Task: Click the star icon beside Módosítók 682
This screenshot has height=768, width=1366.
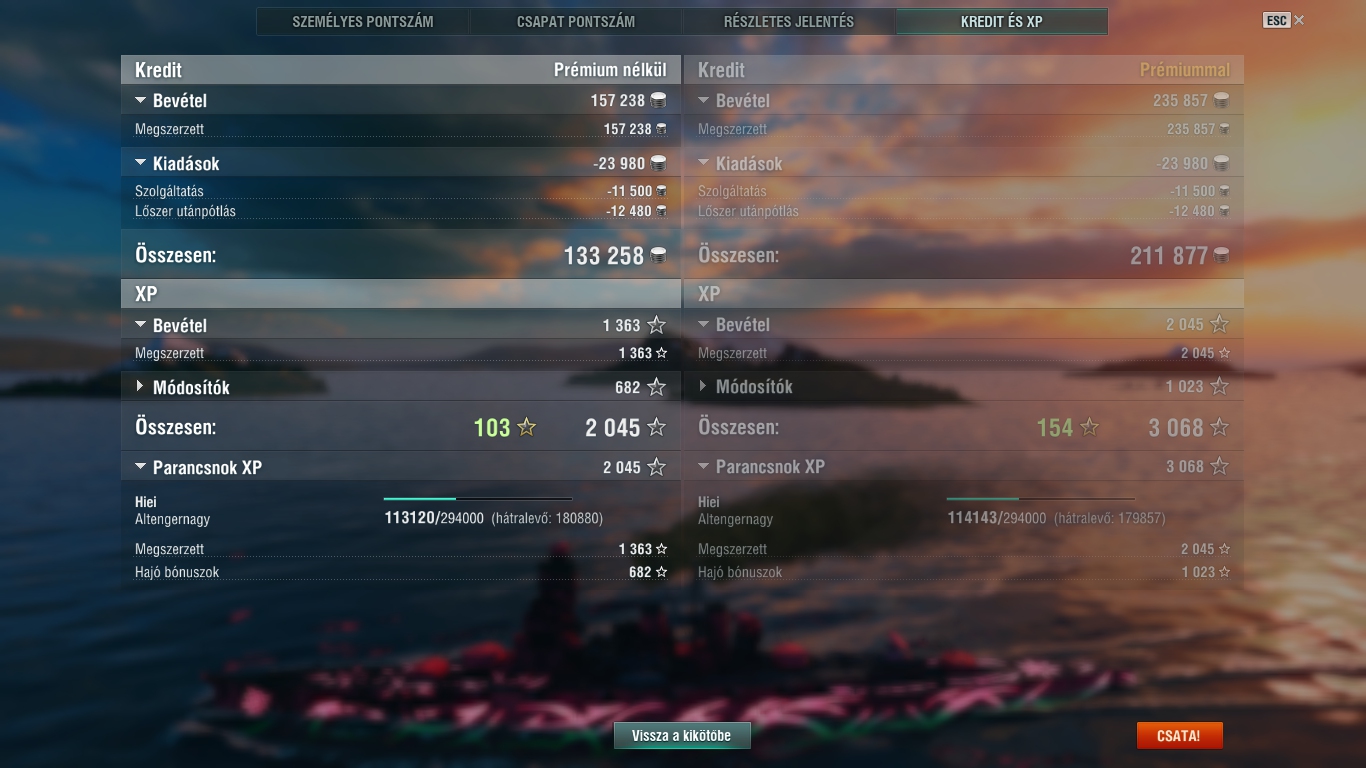Action: coord(656,387)
